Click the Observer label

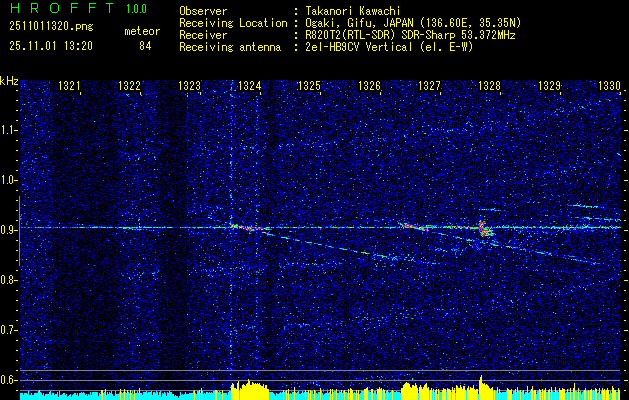click(203, 11)
